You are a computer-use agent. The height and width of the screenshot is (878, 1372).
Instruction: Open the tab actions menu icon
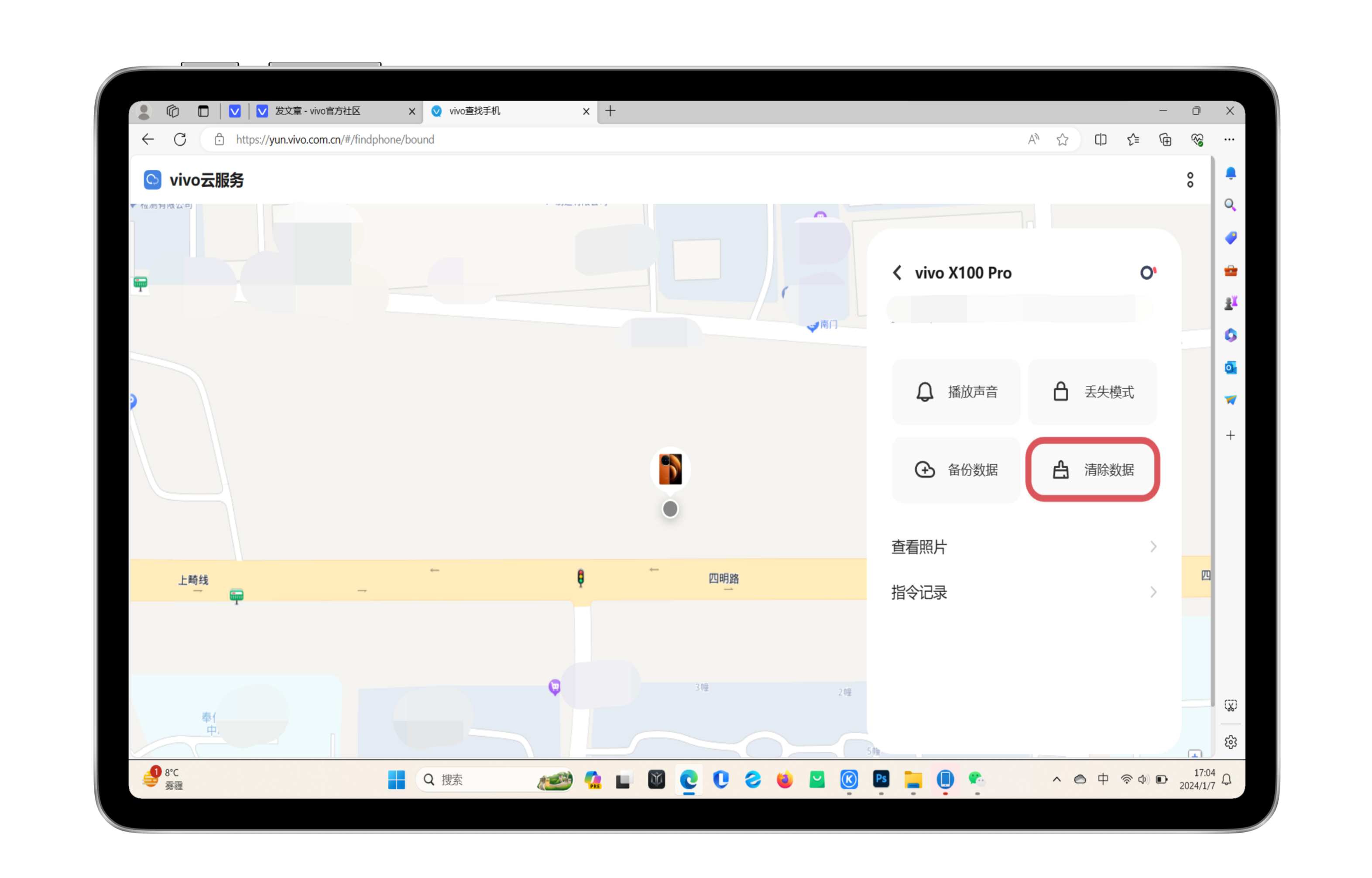click(x=203, y=110)
